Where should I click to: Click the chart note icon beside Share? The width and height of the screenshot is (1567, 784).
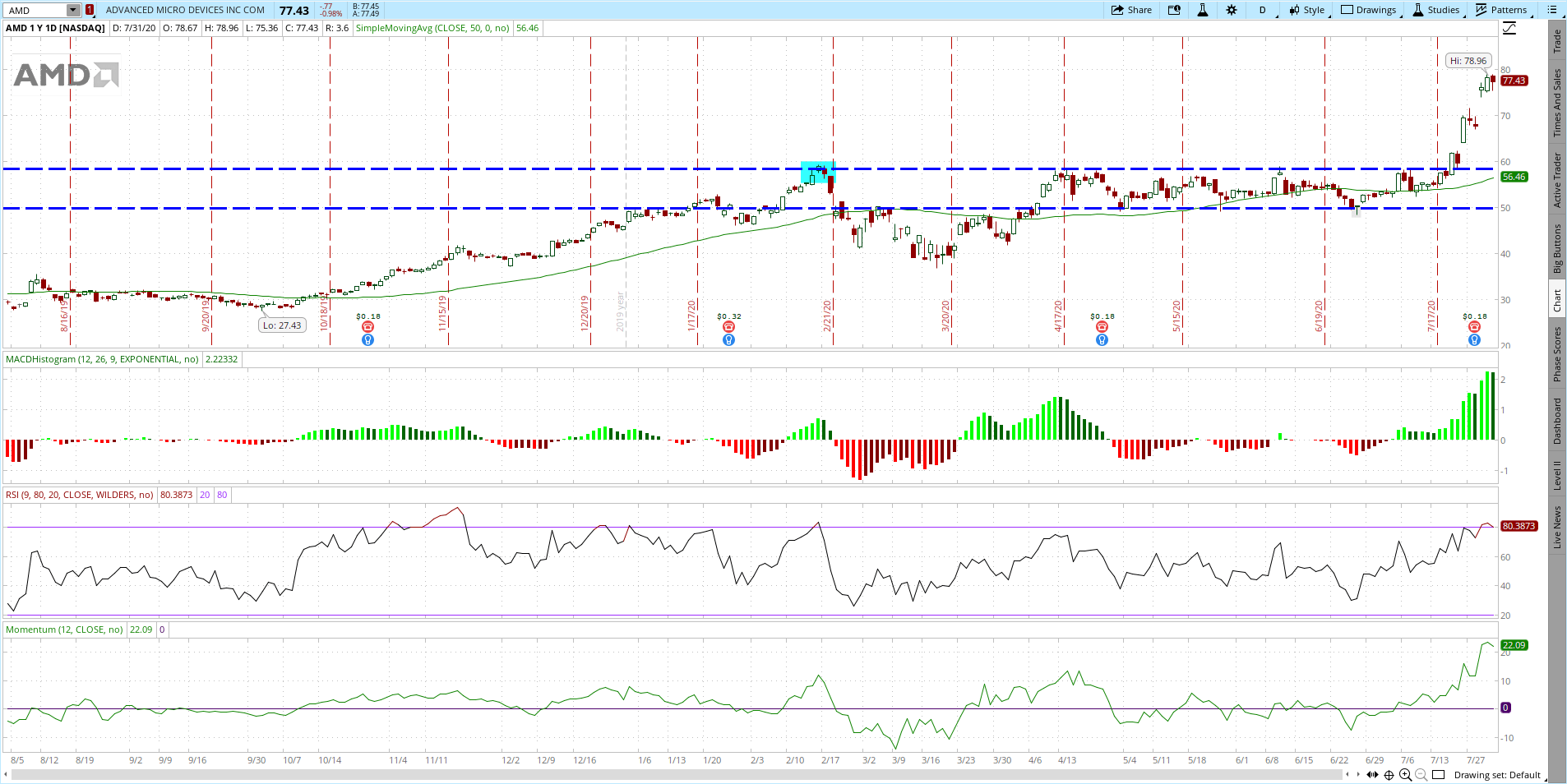coord(1175,10)
